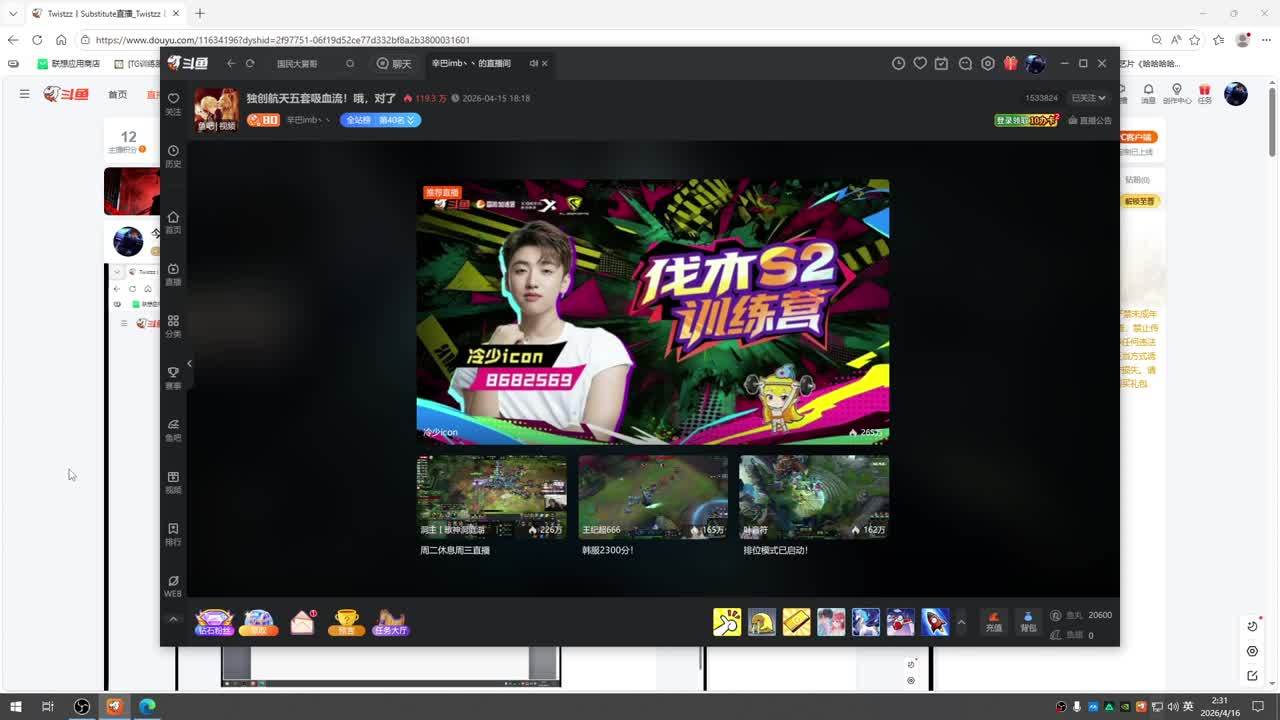The image size is (1280, 720).
Task: Open the envelope icon with red badge
Action: (303, 622)
